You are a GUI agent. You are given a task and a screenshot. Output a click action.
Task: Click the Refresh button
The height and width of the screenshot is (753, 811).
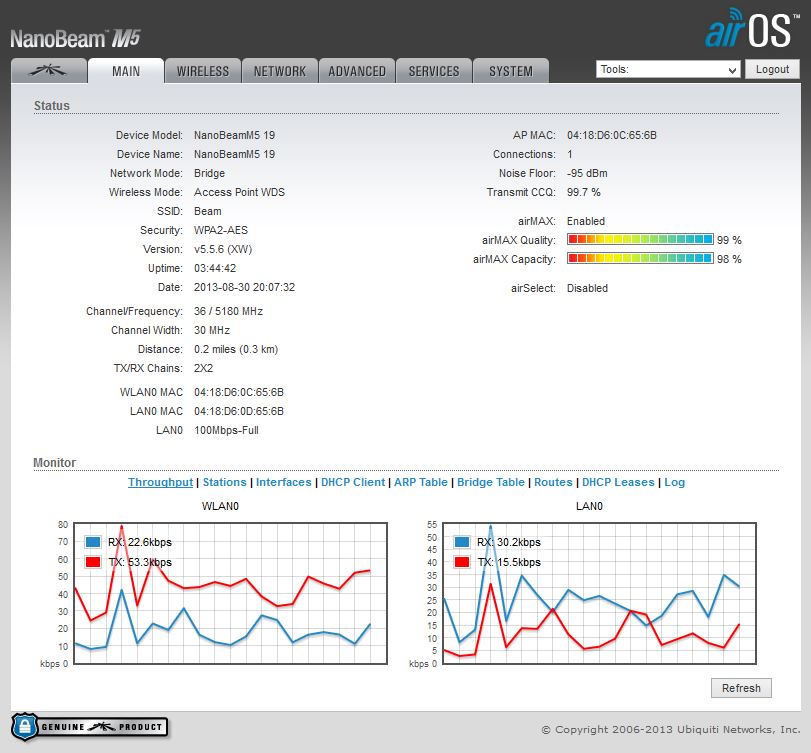click(x=741, y=688)
